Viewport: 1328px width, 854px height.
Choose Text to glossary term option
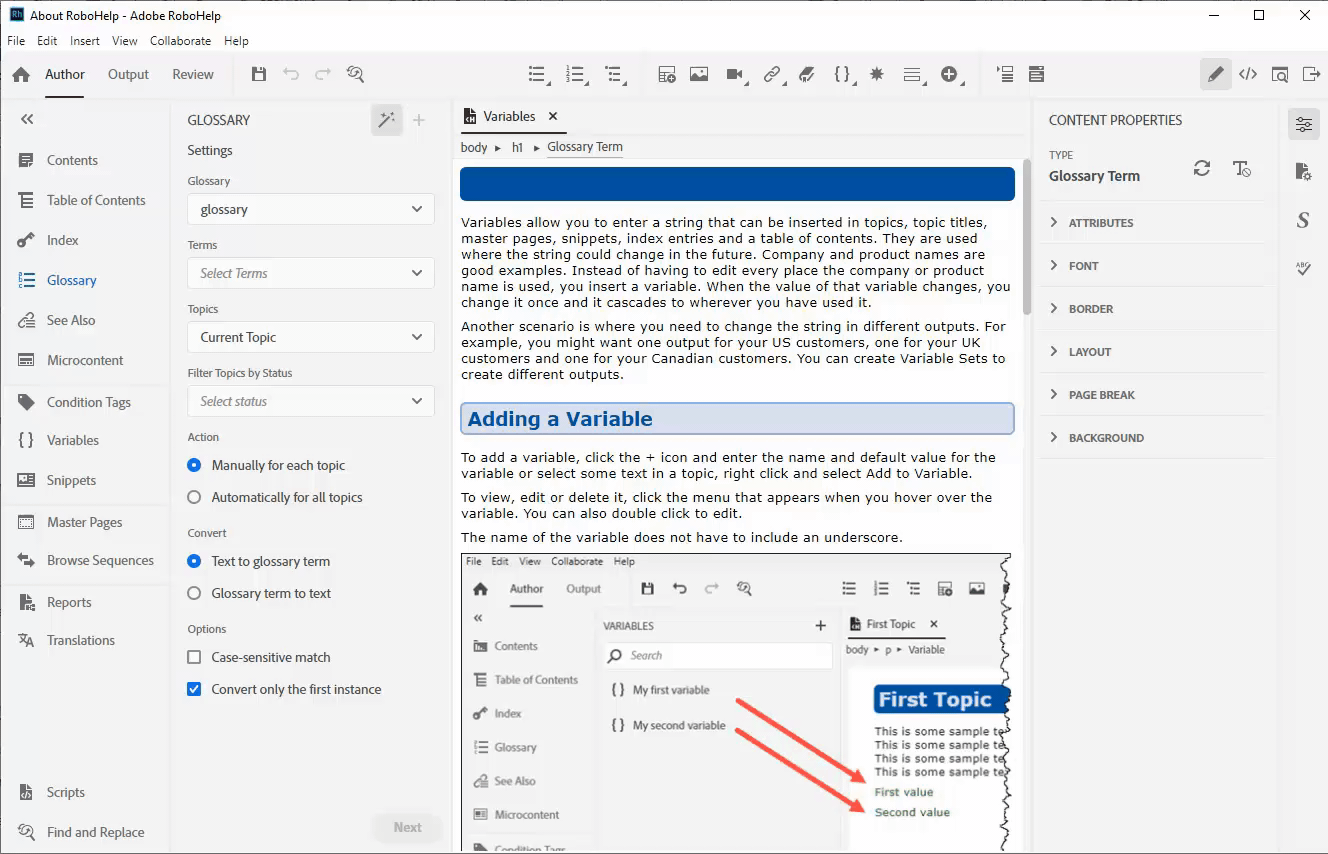click(x=194, y=561)
